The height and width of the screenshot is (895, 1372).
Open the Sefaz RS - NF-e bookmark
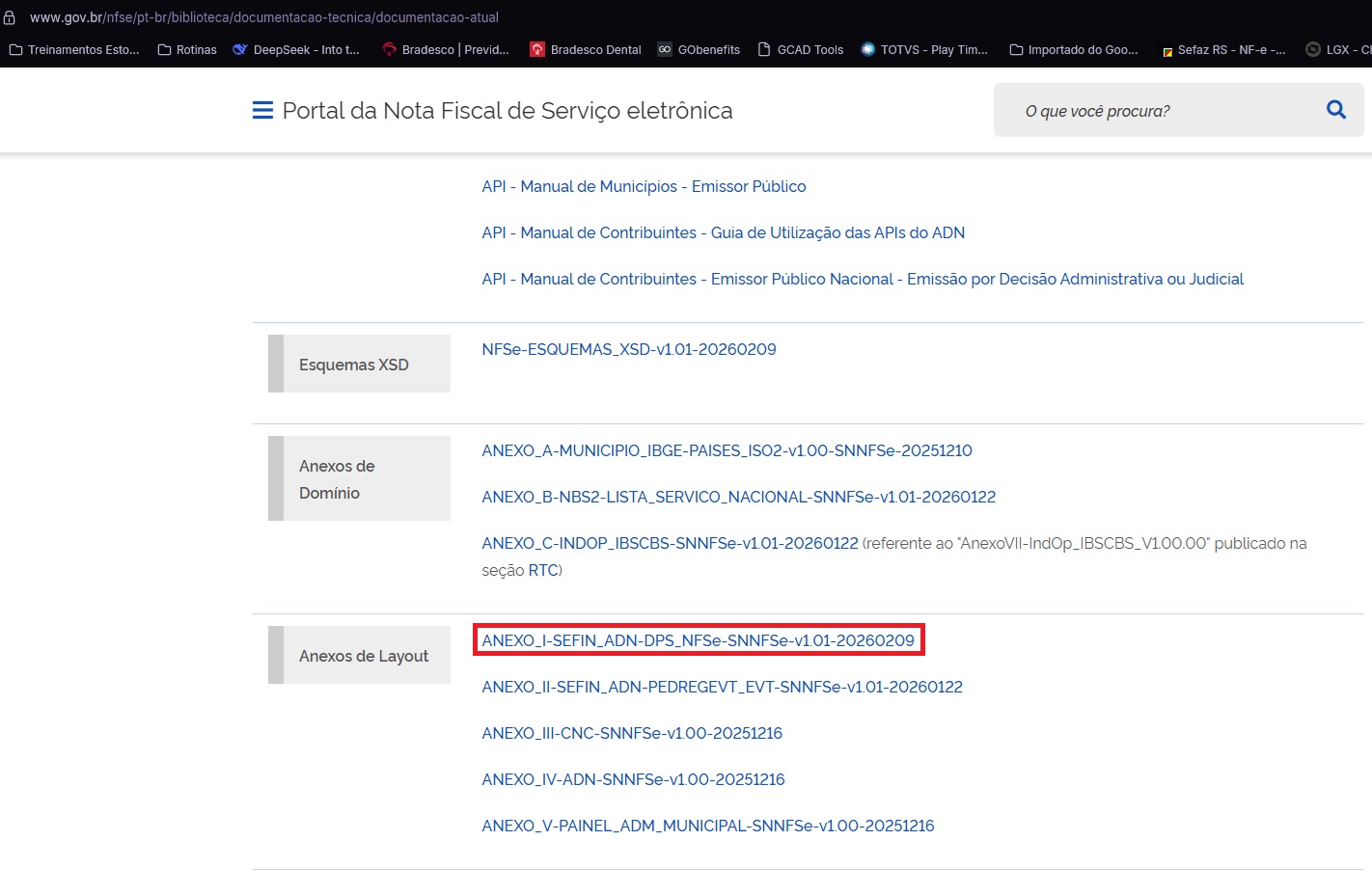point(1222,50)
